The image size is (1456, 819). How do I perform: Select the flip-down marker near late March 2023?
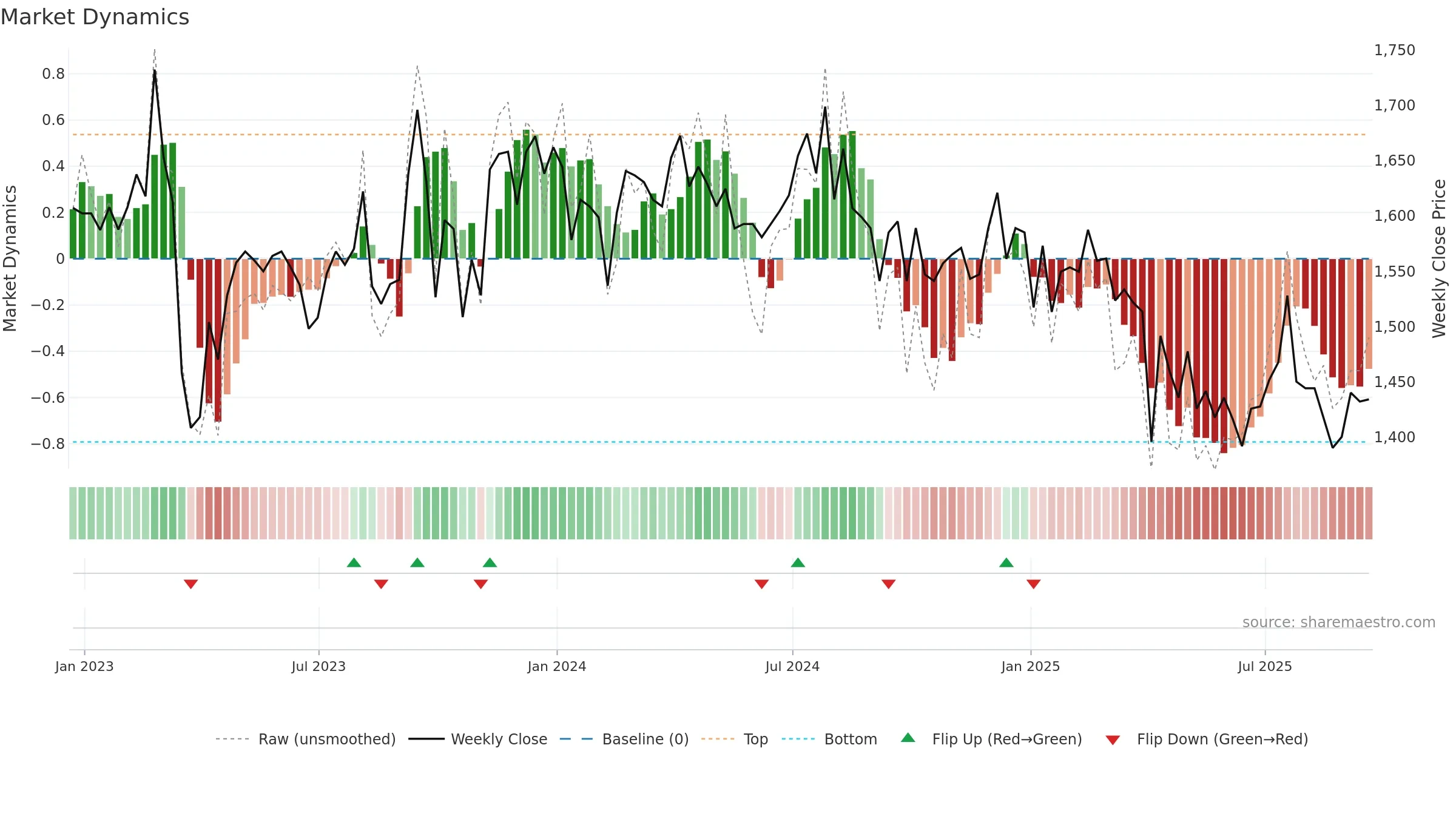click(x=190, y=584)
